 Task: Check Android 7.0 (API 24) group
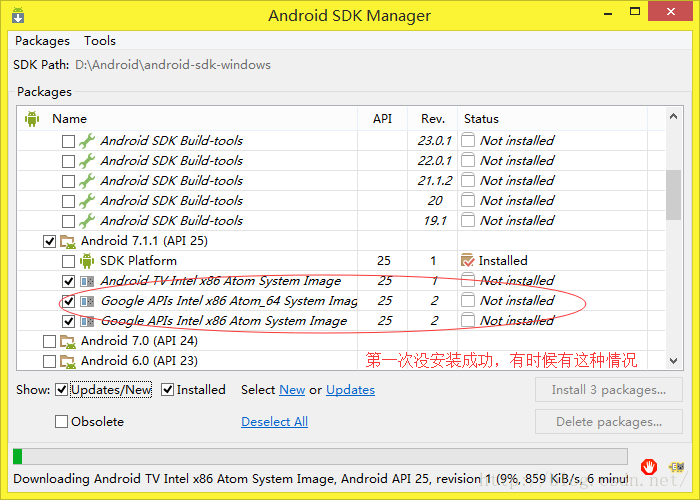49,342
